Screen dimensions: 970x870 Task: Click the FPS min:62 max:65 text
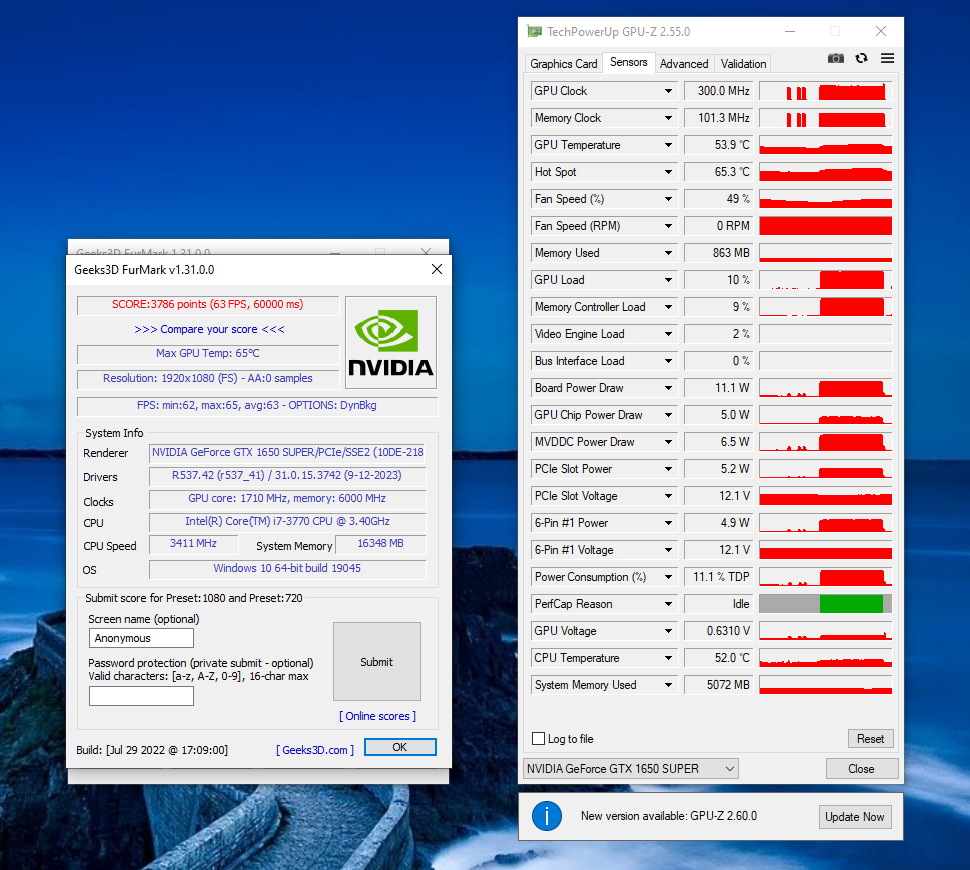[257, 405]
